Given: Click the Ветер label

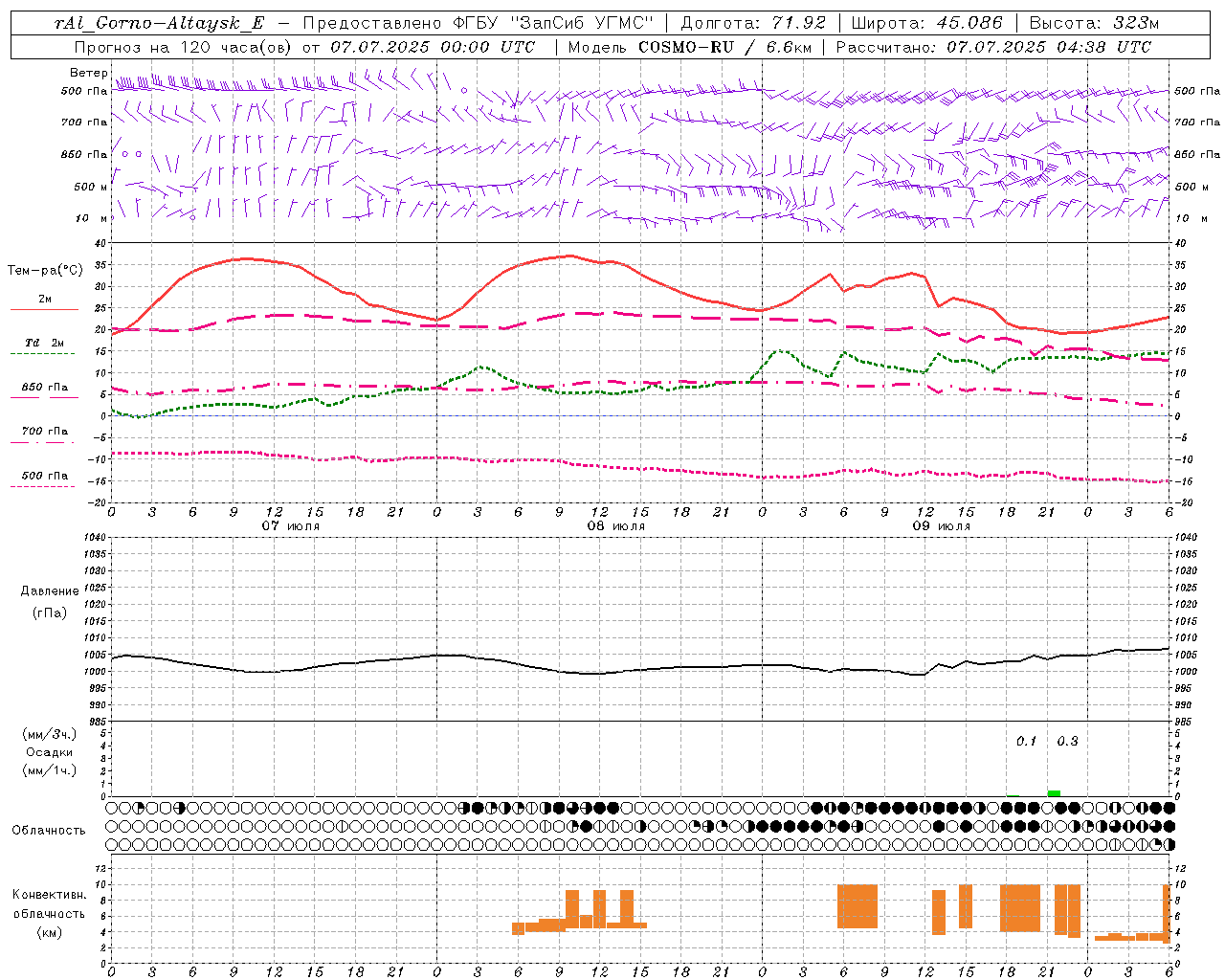Looking at the screenshot, I should click(x=89, y=73).
